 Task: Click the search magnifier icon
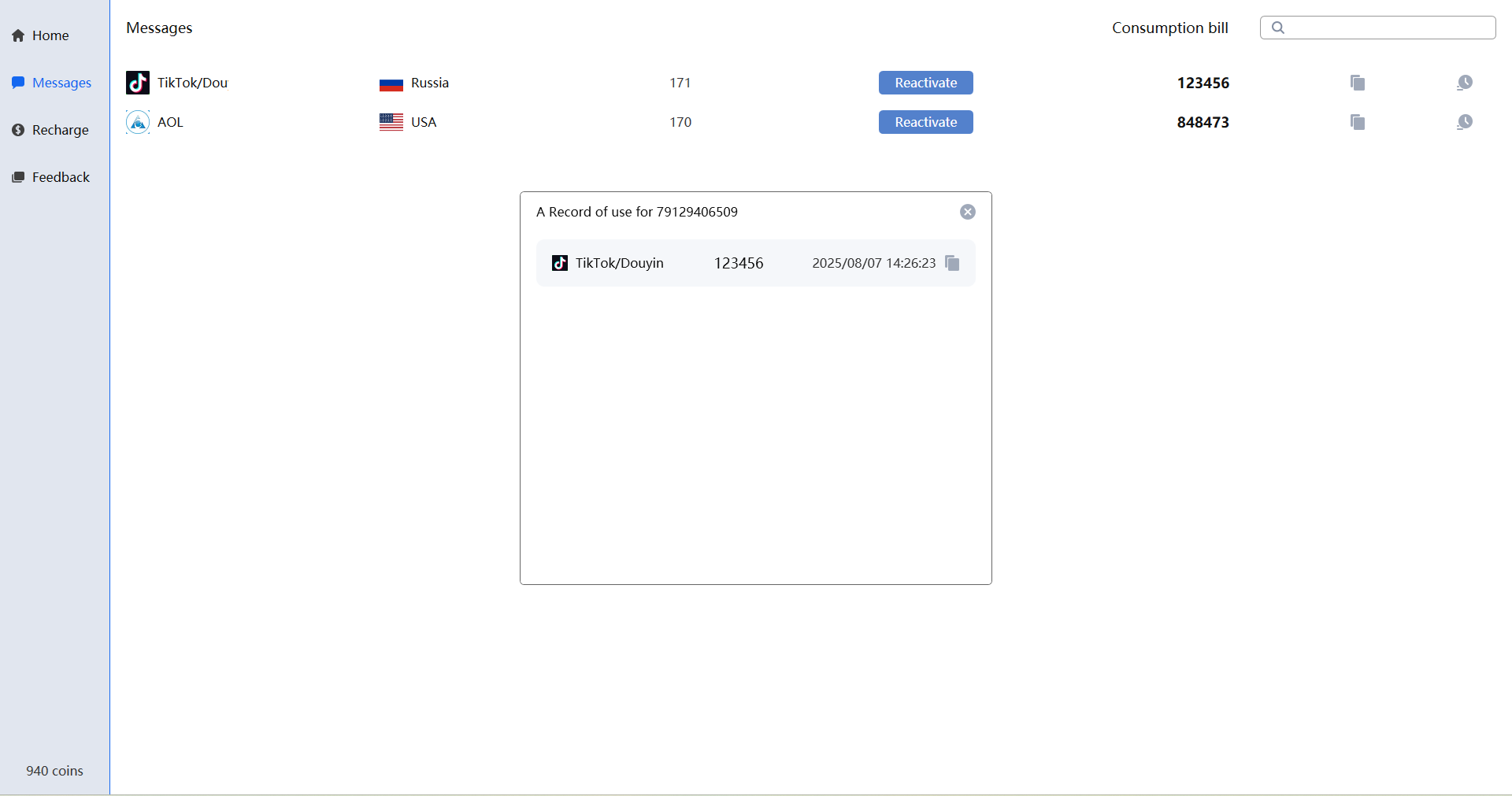click(x=1277, y=27)
